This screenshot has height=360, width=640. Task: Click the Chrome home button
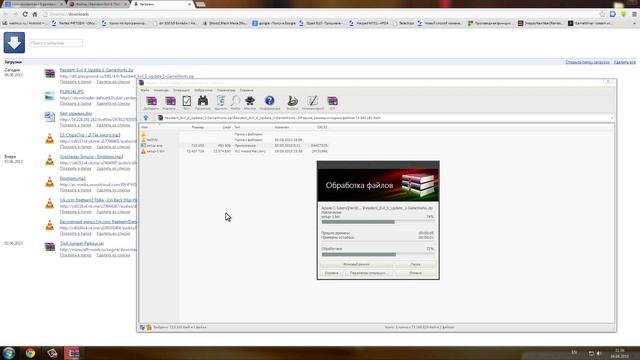35,14
